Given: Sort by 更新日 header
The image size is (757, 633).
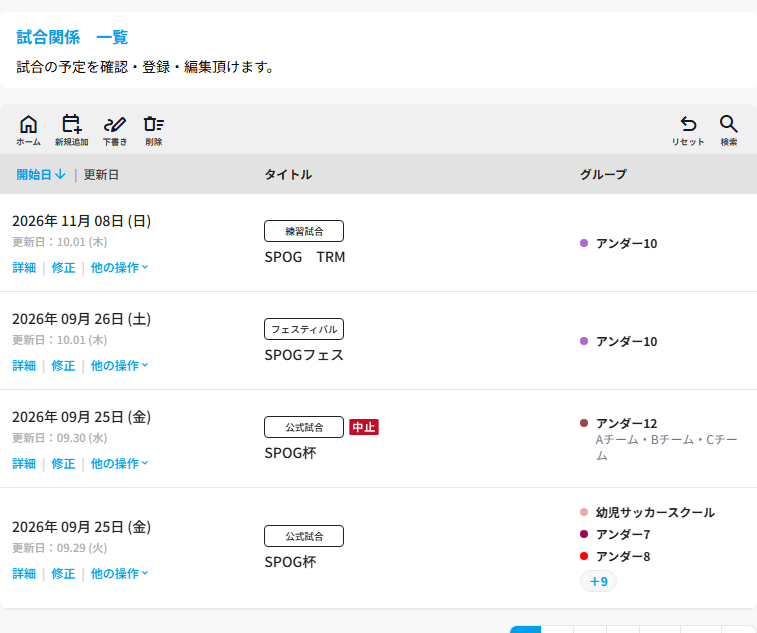Looking at the screenshot, I should 101,174.
